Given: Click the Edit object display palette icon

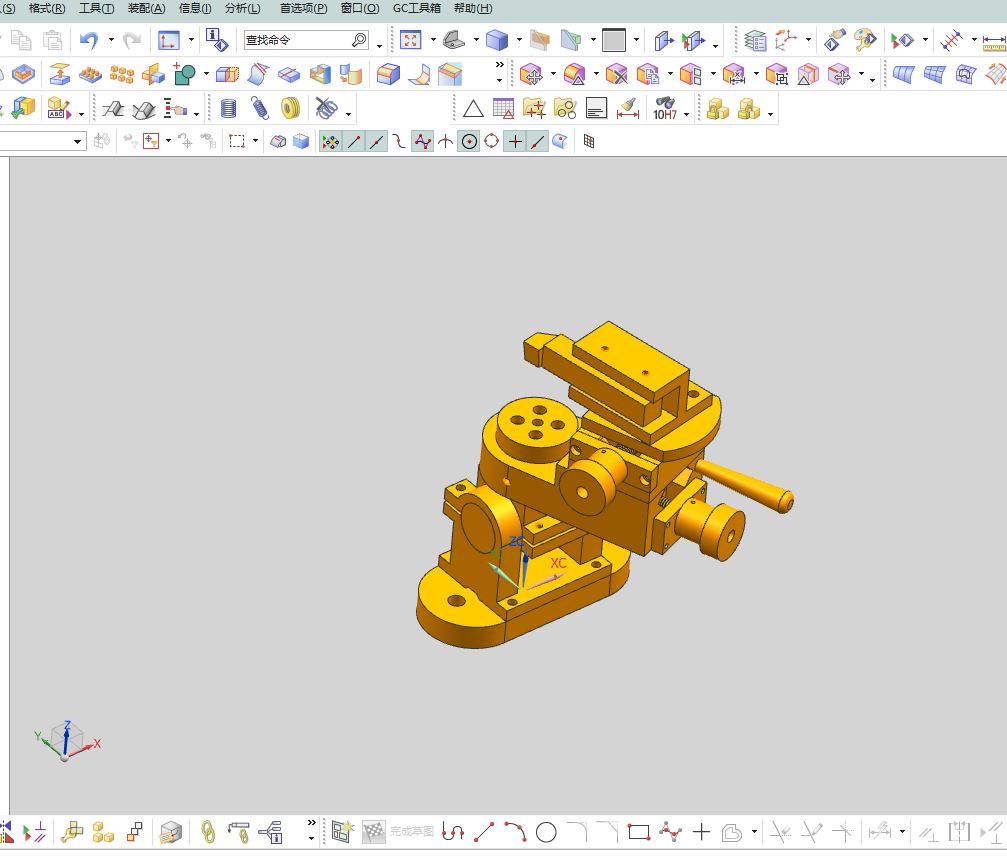Looking at the screenshot, I should (865, 40).
